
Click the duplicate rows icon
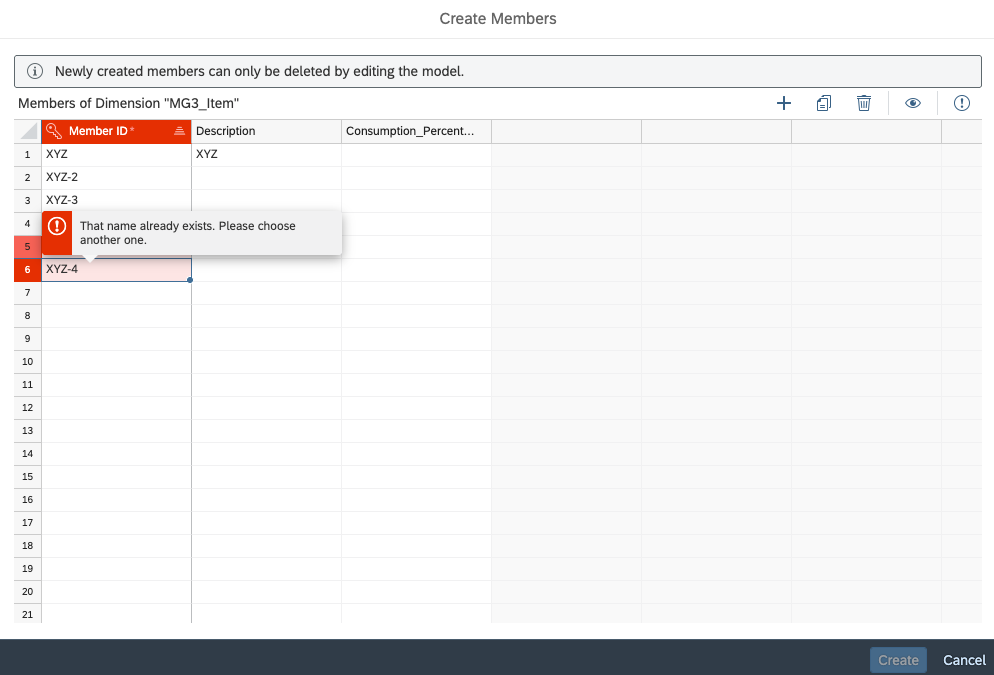click(x=824, y=103)
